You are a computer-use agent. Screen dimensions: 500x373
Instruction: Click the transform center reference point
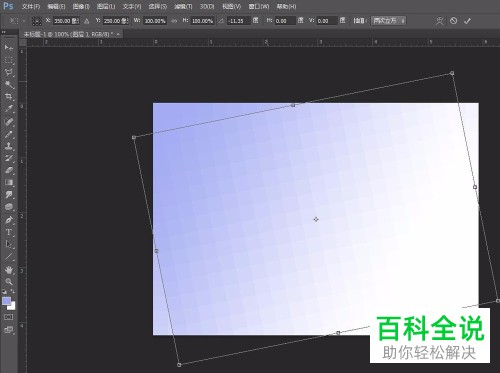tap(316, 219)
